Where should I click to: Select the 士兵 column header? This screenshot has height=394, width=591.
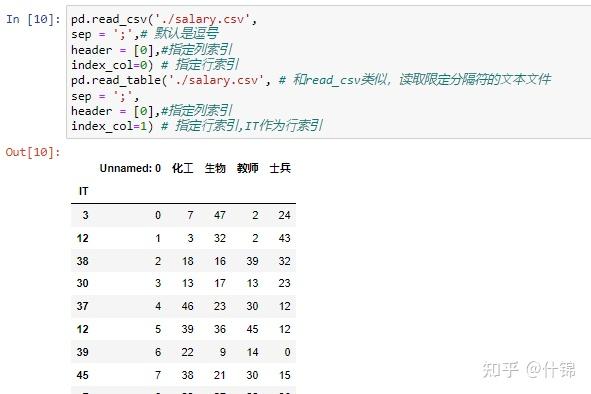point(280,168)
